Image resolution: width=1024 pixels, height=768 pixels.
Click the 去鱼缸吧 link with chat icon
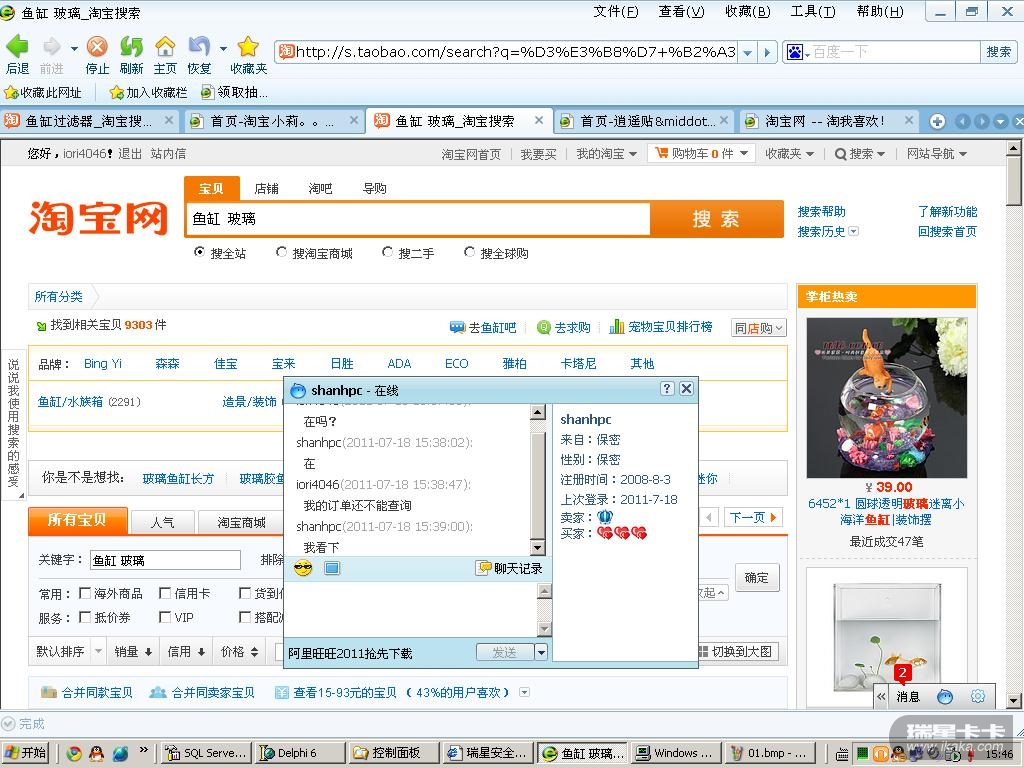[x=483, y=327]
